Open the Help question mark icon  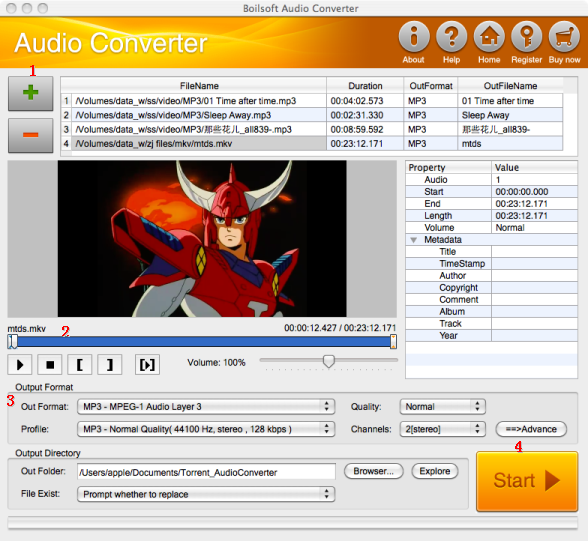tap(452, 37)
